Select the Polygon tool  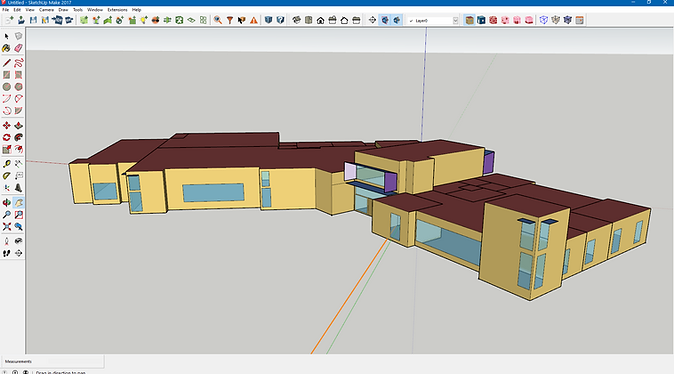click(18, 87)
